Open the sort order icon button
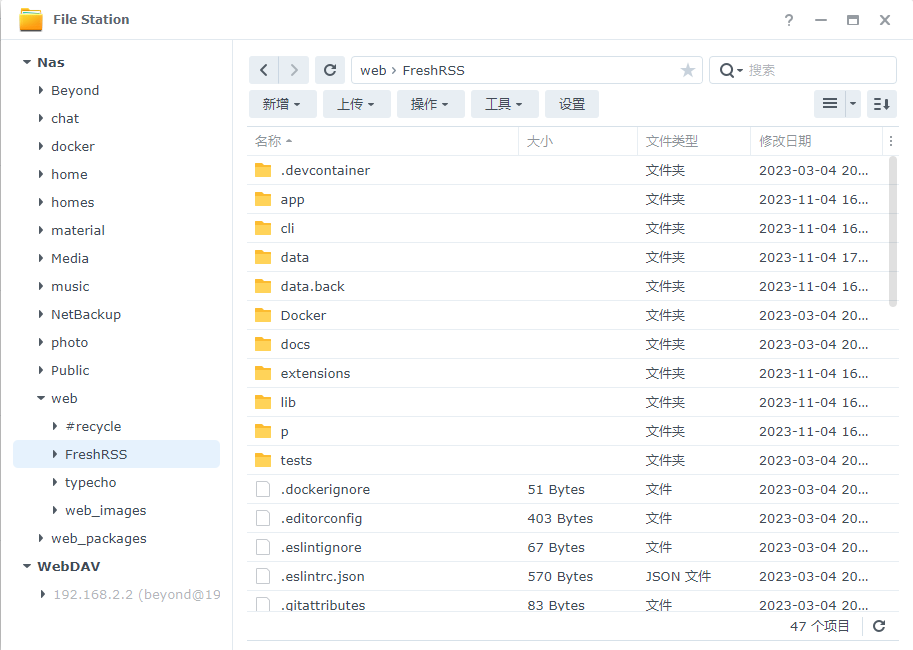913x650 pixels. pyautogui.click(x=882, y=104)
